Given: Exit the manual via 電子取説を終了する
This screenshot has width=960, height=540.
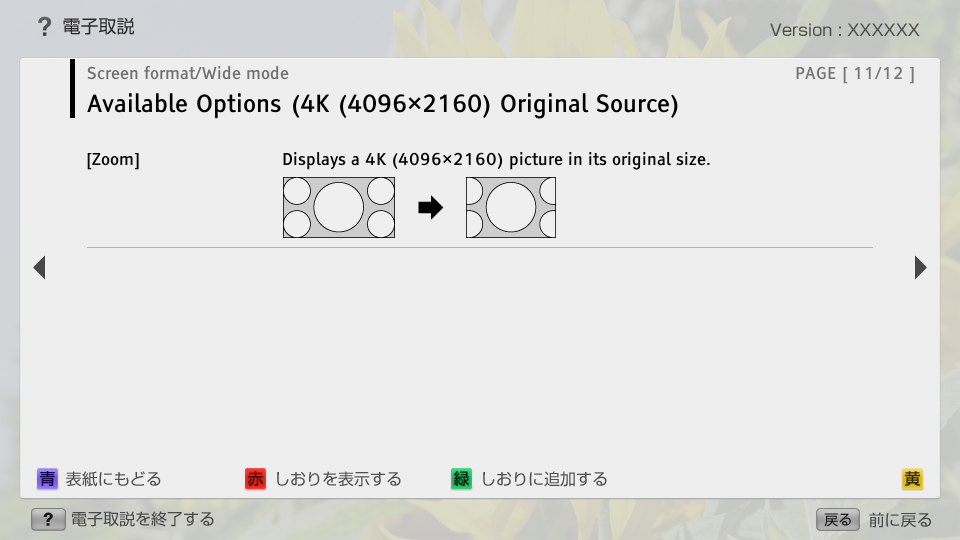Looking at the screenshot, I should [x=142, y=519].
